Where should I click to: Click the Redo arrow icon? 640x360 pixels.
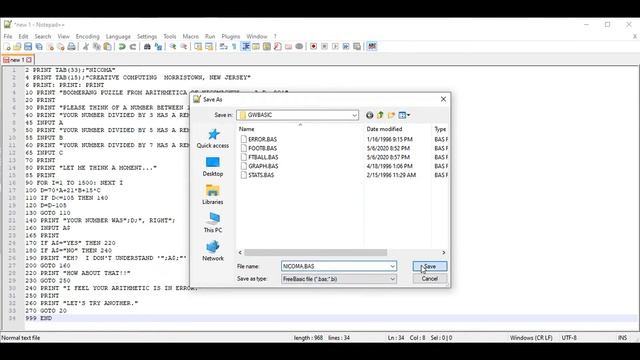click(133, 47)
